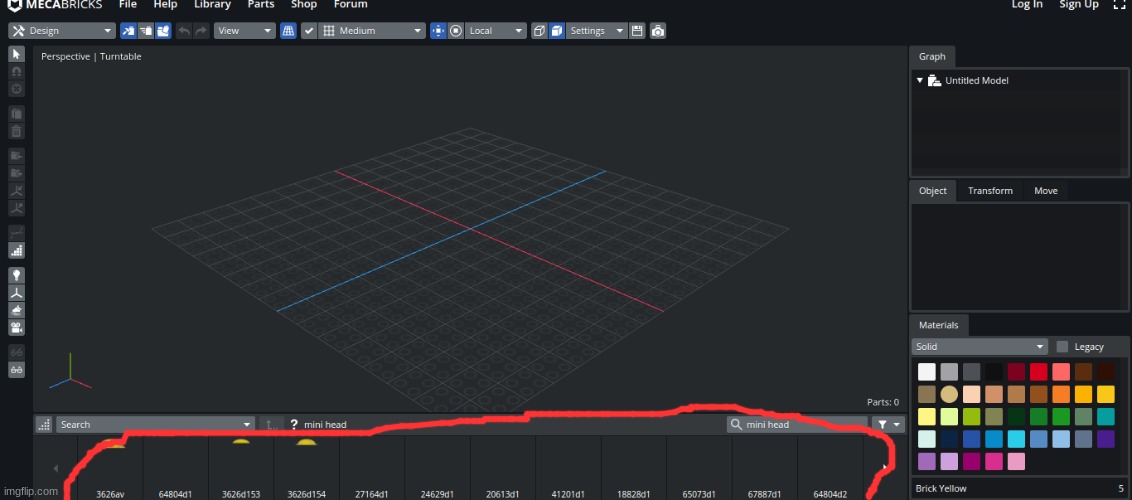Select part 3626d153 in parts list
The height and width of the screenshot is (500, 1132).
coord(240,468)
